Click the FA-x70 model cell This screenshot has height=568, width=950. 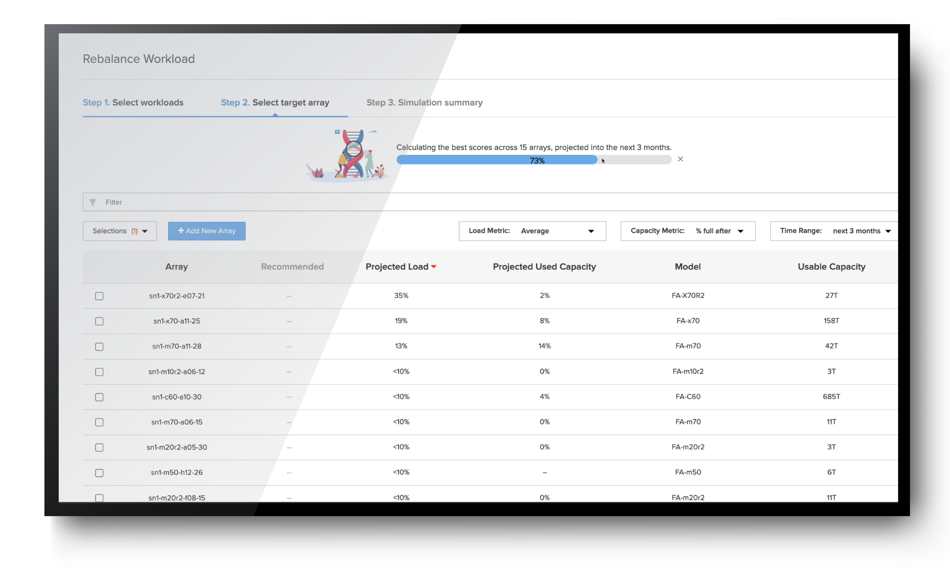[x=688, y=321]
